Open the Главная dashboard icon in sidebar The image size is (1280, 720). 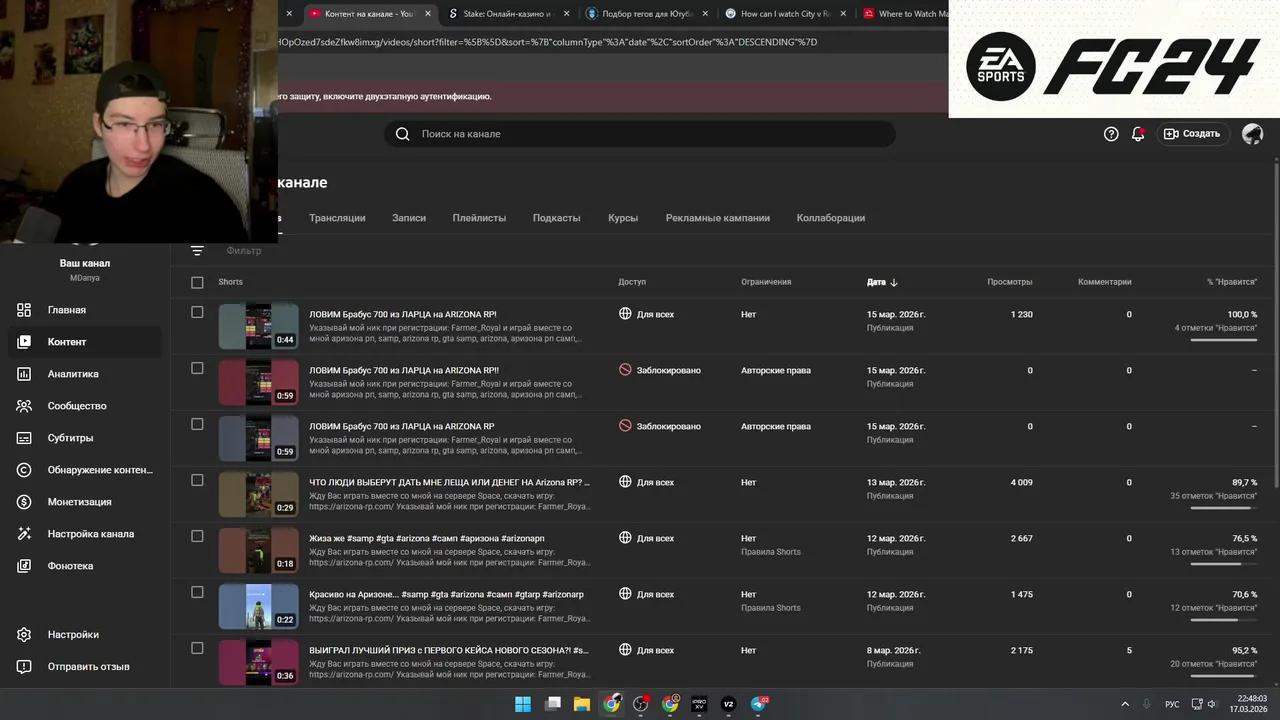24,310
